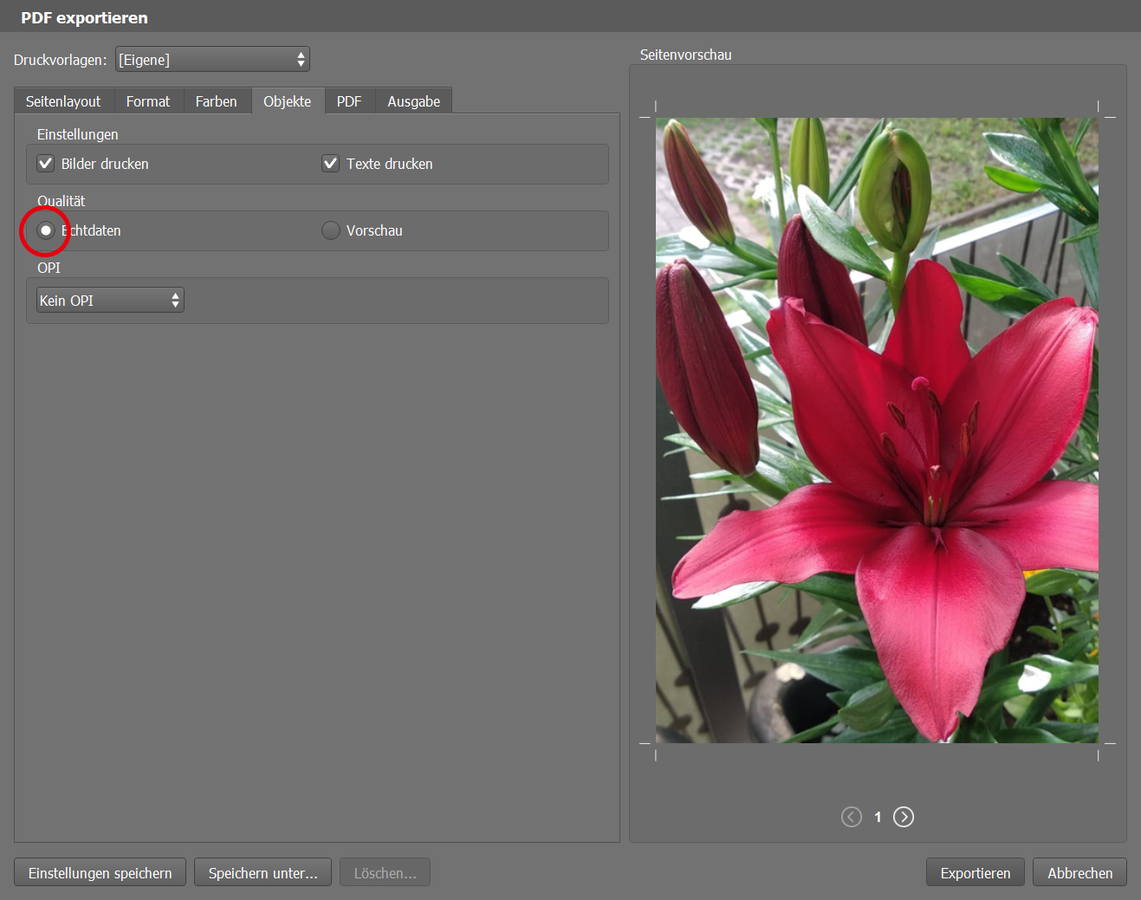This screenshot has height=900, width=1141.
Task: Open the Kein OPI dropdown
Action: [x=110, y=300]
